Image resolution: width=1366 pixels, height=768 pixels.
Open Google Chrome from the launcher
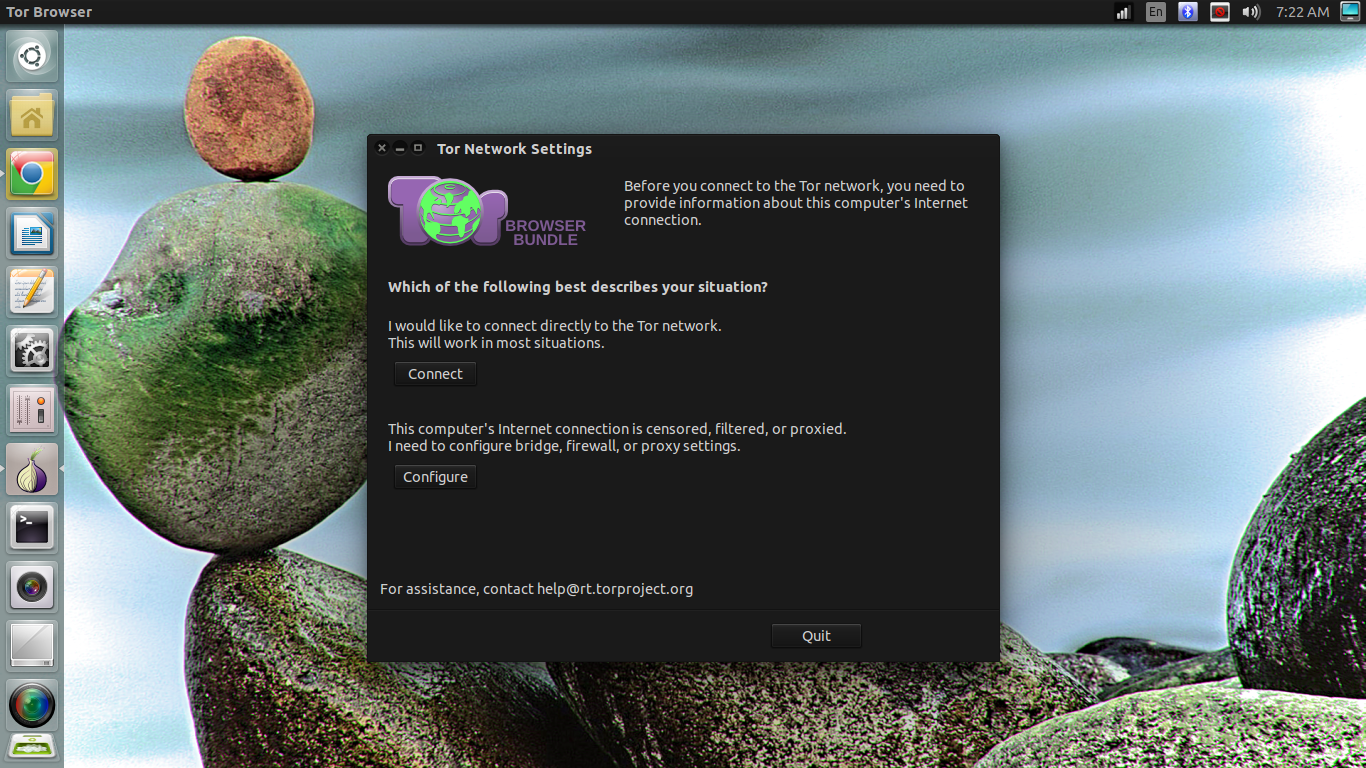click(x=31, y=174)
